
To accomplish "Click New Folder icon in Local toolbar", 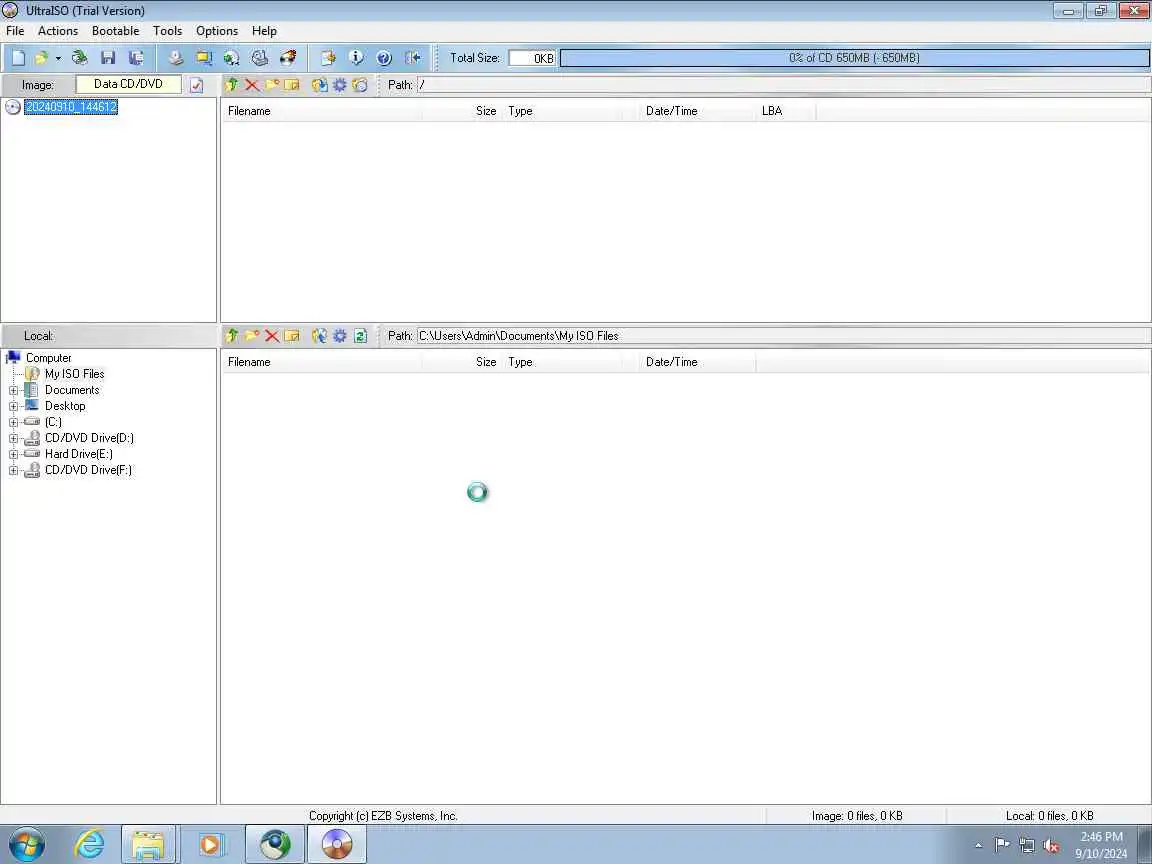I will 252,336.
